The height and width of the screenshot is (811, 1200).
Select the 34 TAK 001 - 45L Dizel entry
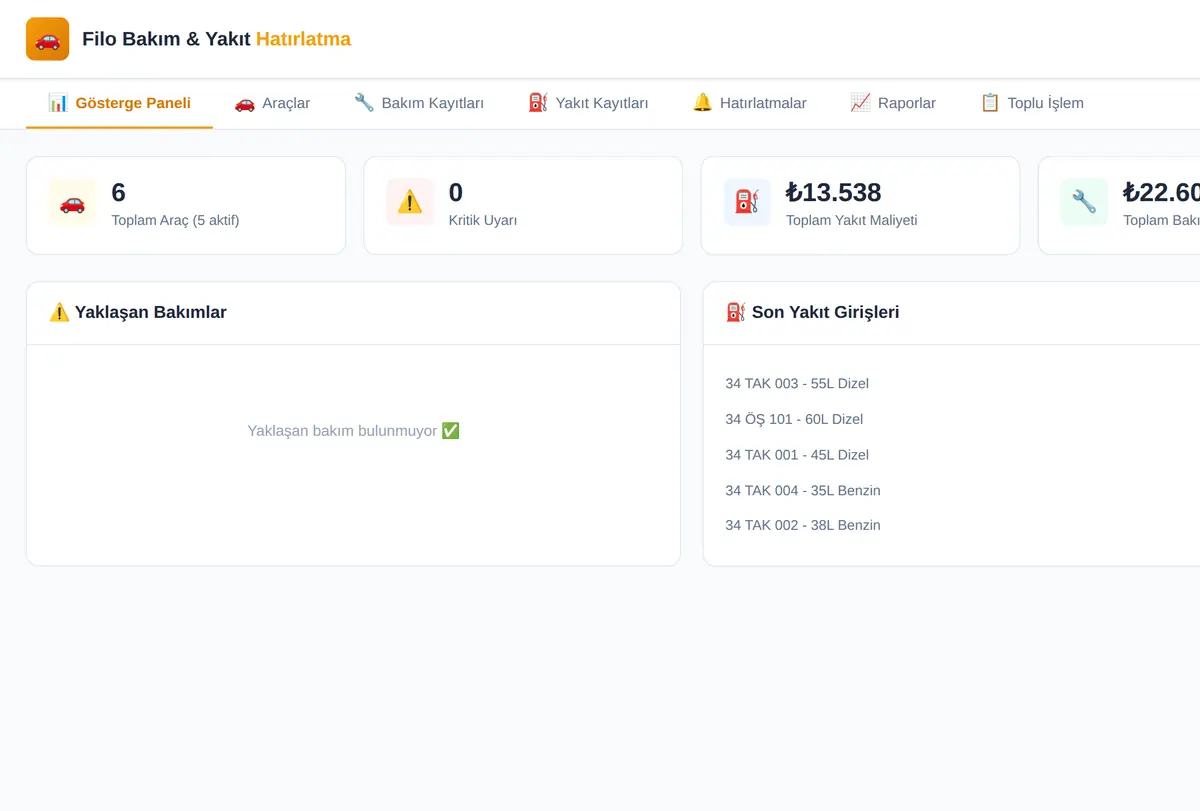tap(797, 455)
